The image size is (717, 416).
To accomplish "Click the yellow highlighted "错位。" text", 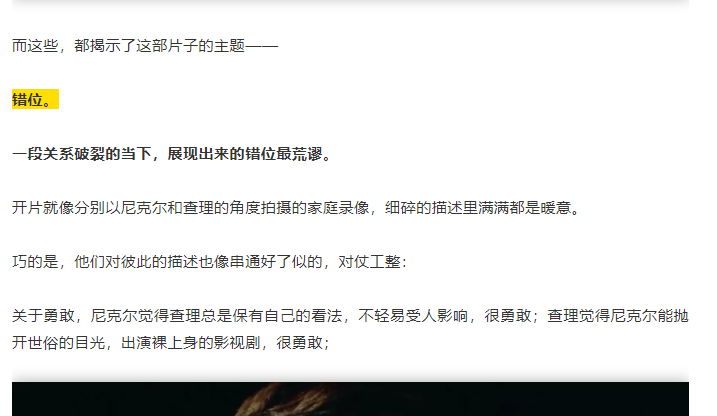I will coord(35,99).
